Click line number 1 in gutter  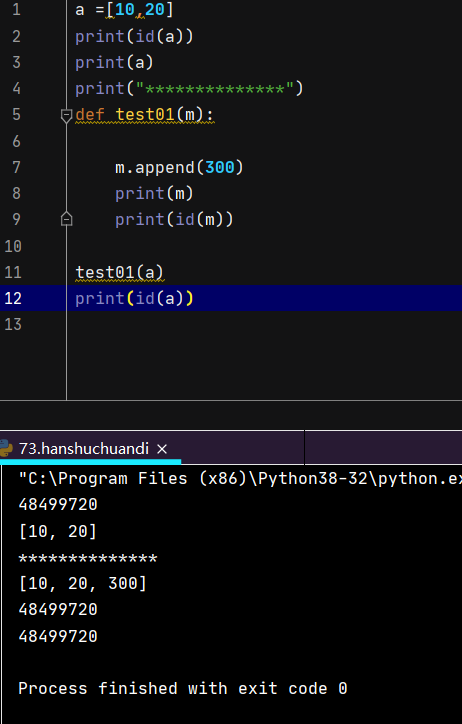pyautogui.click(x=16, y=9)
